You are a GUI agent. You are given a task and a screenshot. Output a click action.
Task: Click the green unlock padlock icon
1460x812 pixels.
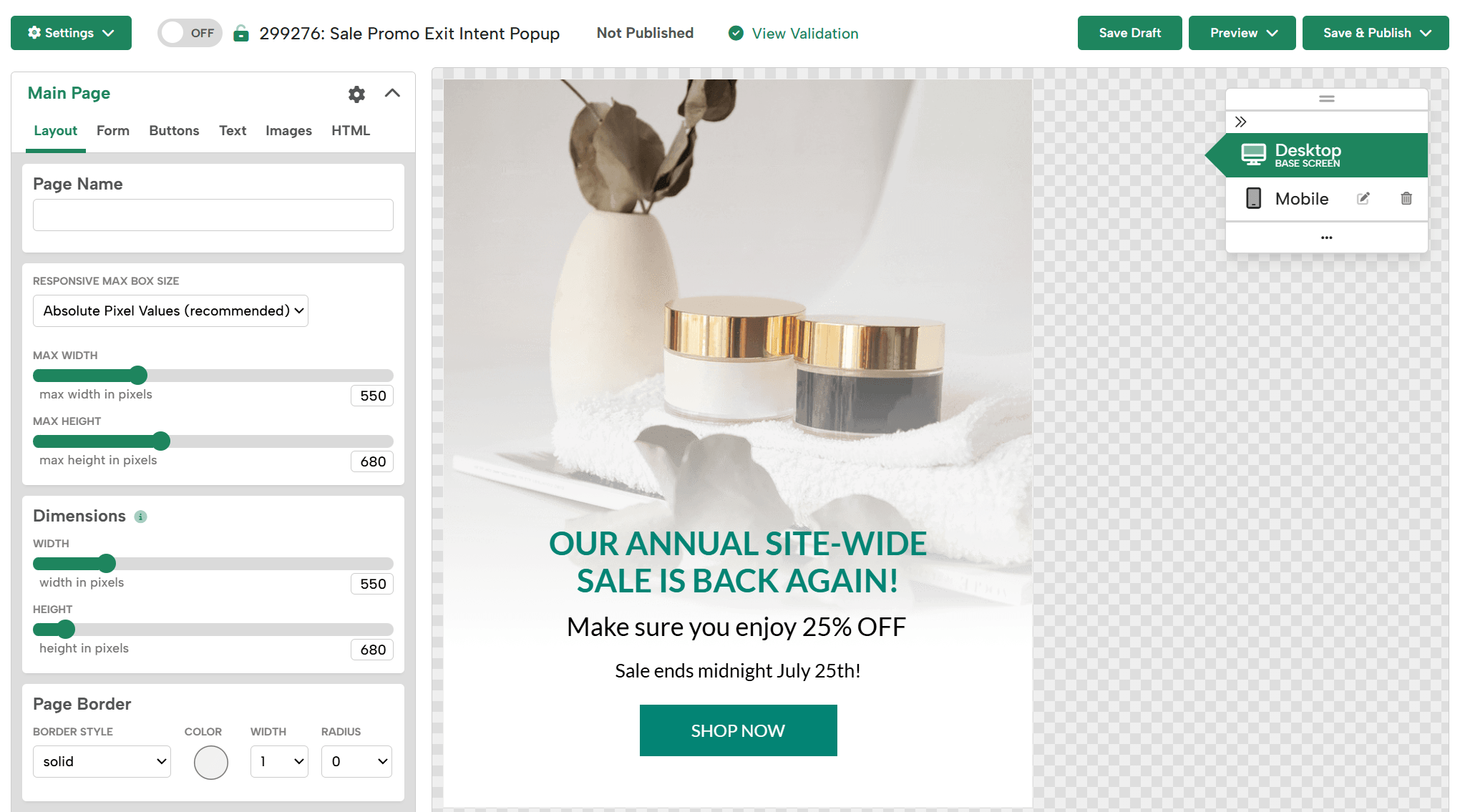point(241,34)
